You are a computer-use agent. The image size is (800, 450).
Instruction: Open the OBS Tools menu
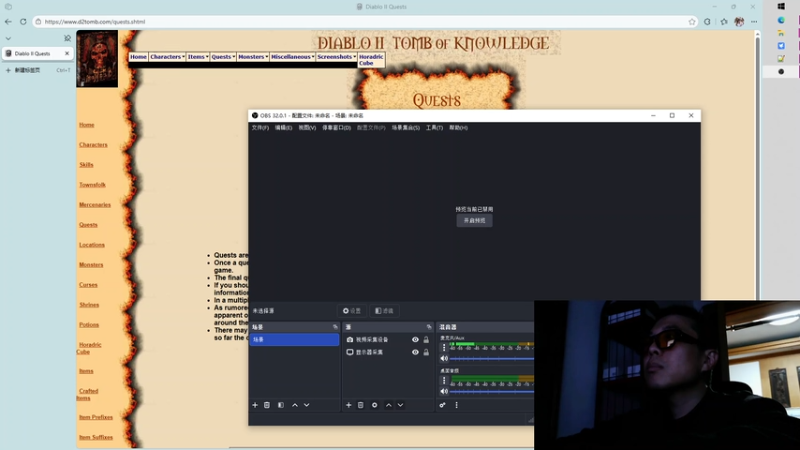pos(434,128)
